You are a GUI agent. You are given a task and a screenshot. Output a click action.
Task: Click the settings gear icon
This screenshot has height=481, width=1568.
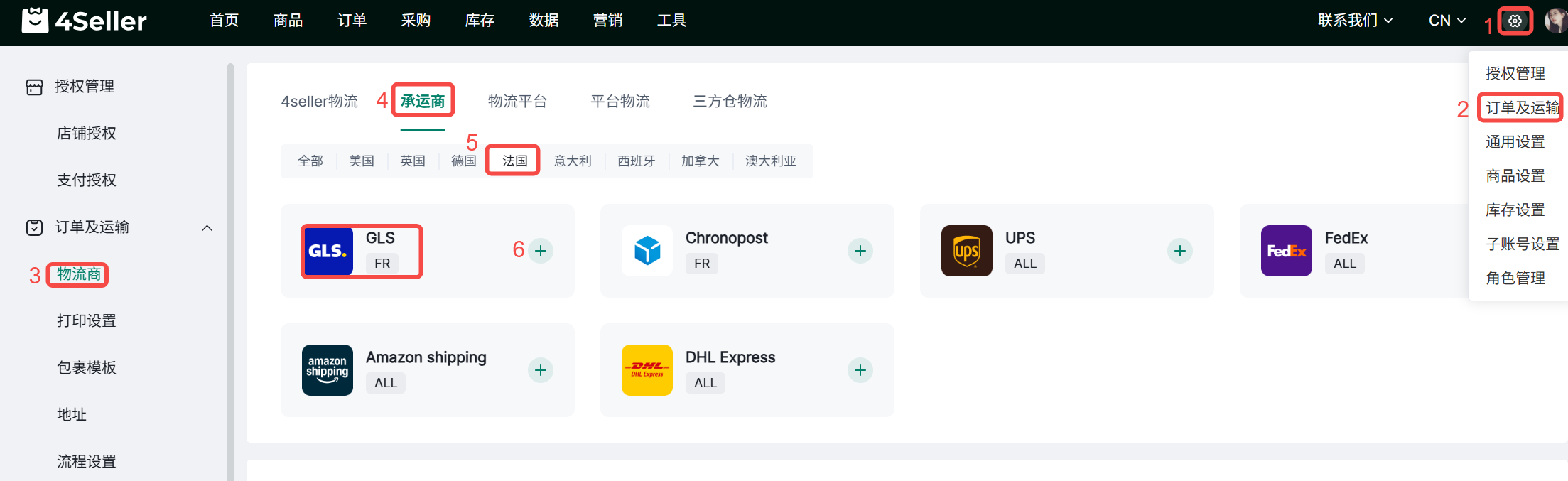(x=1515, y=21)
